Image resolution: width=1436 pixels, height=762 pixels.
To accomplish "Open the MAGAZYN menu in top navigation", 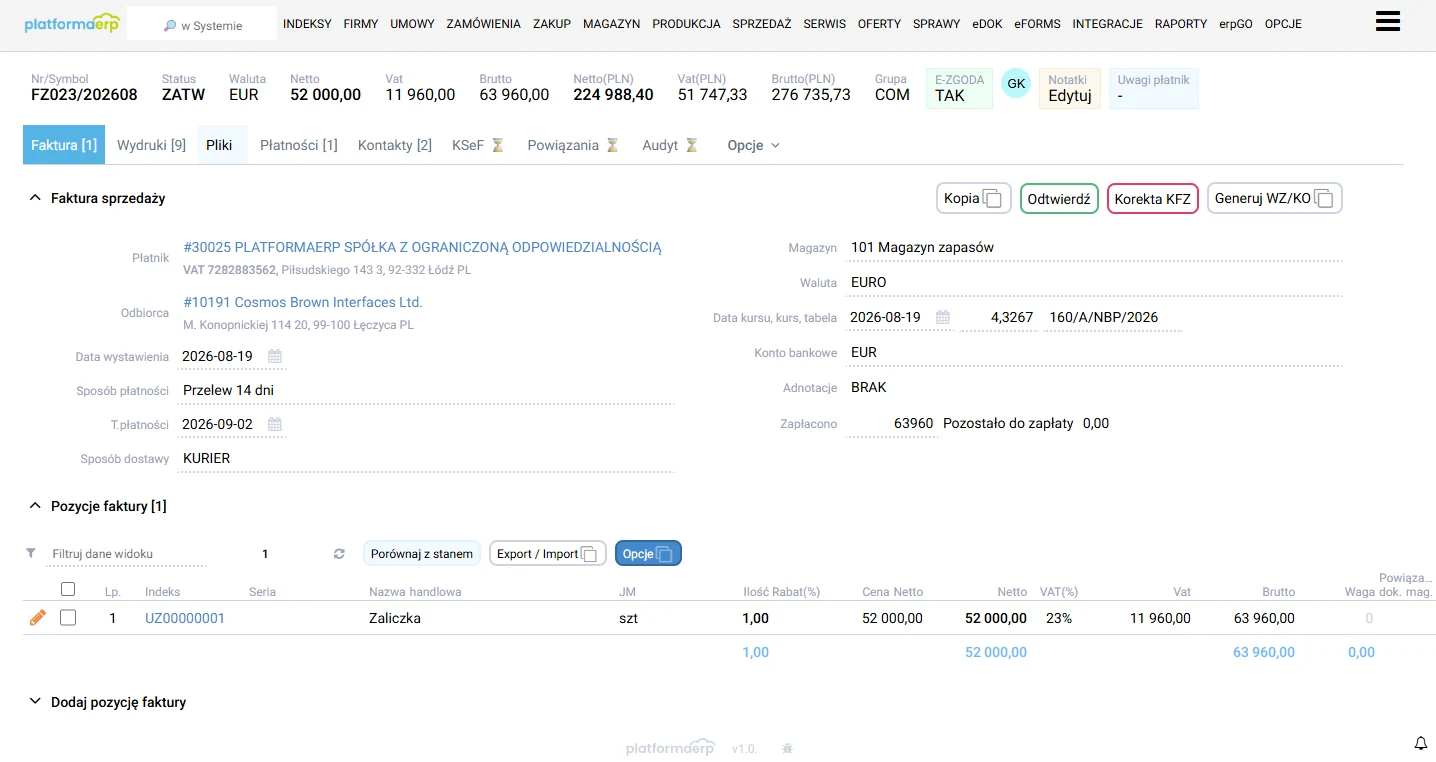I will [x=611, y=24].
